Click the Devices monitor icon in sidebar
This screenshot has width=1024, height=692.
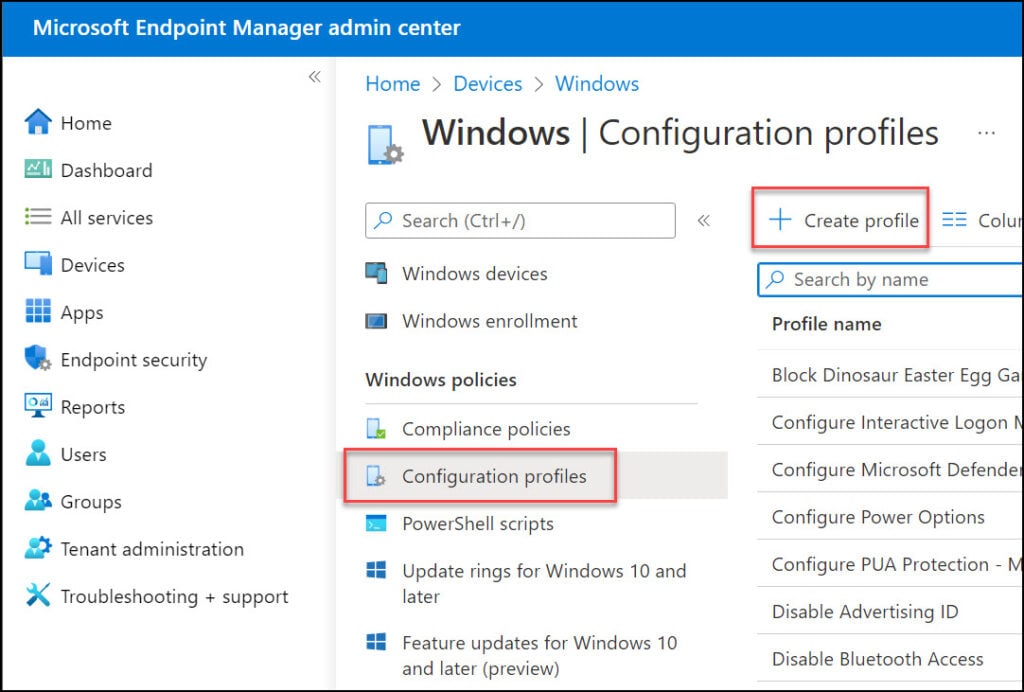(38, 264)
